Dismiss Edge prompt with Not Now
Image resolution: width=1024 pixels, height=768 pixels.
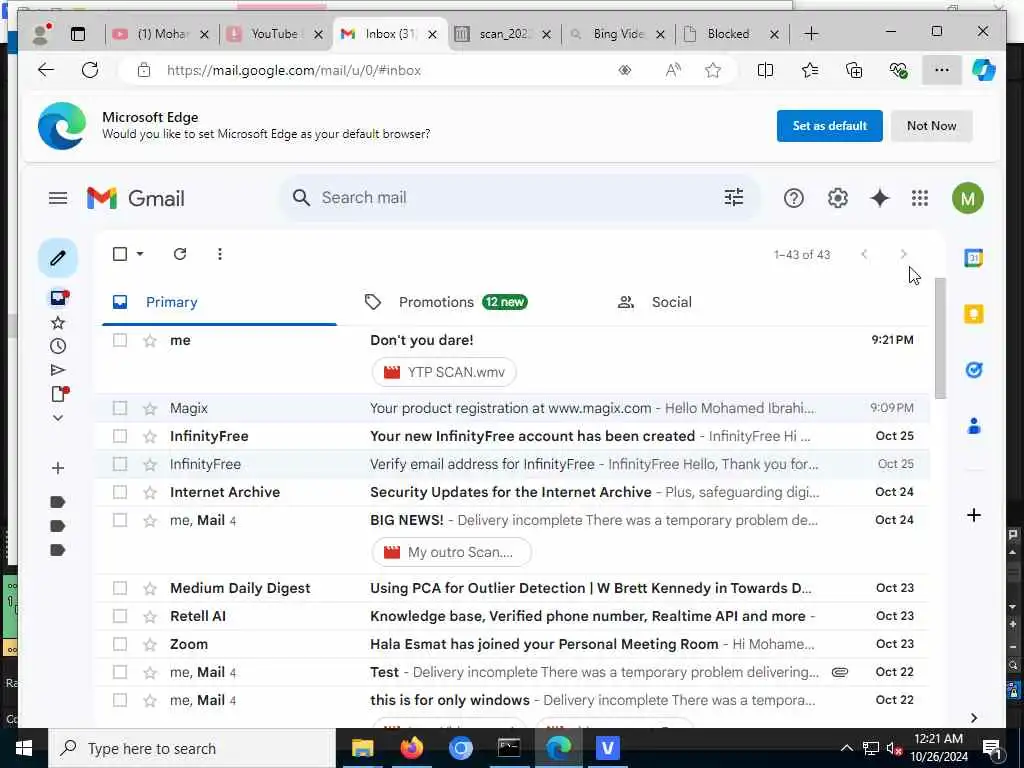tap(931, 126)
